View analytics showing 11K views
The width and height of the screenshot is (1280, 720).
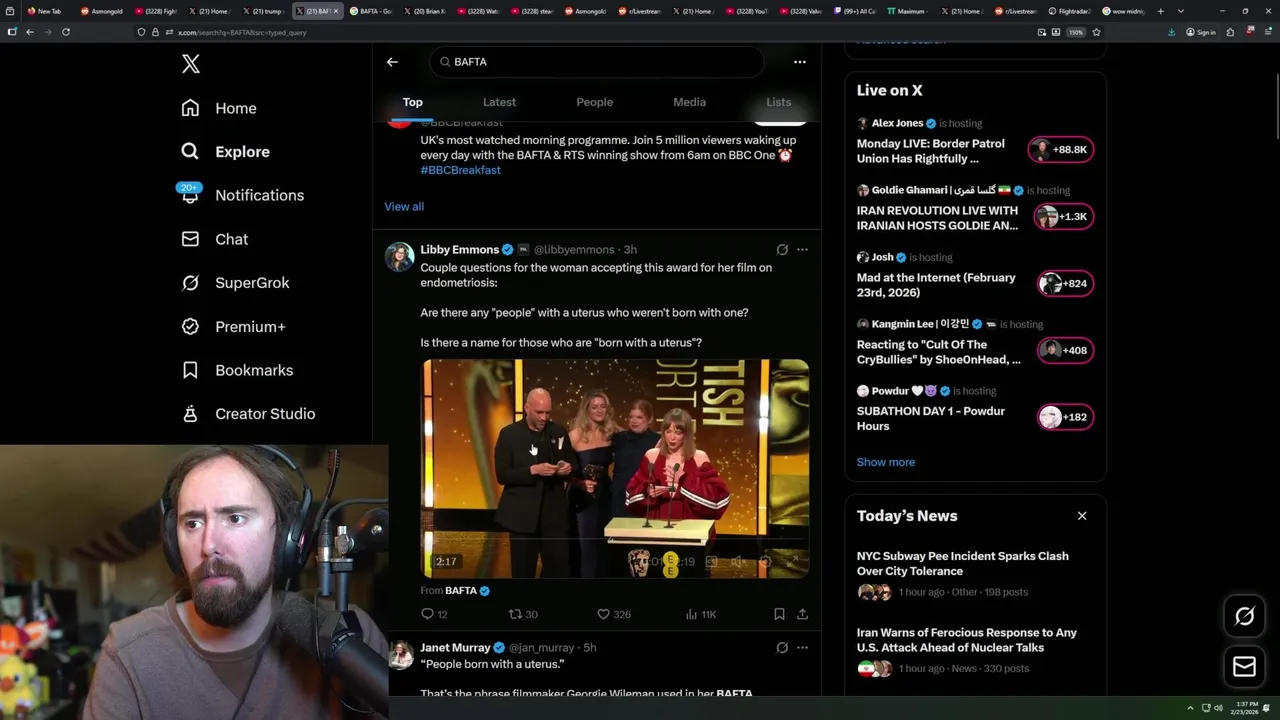tap(702, 614)
